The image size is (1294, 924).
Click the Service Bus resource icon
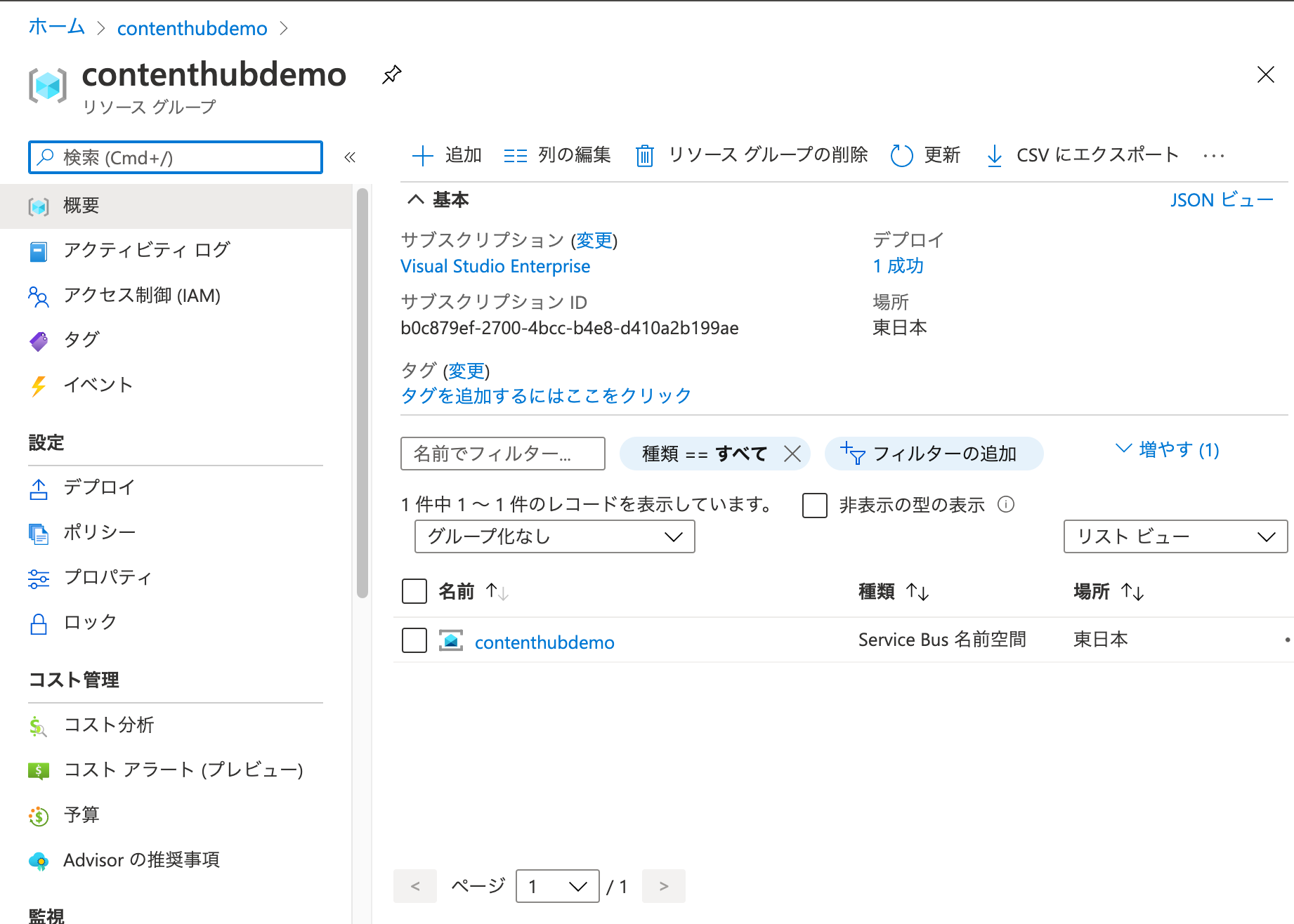[x=451, y=640]
